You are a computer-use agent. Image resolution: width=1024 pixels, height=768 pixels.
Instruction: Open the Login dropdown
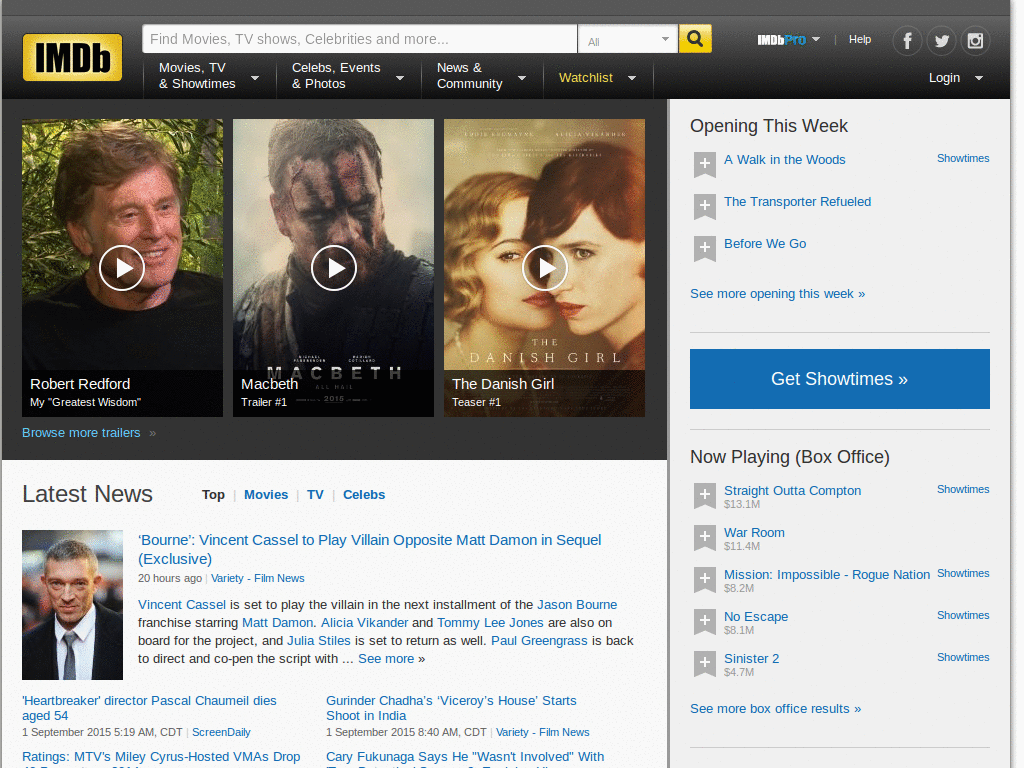click(956, 78)
